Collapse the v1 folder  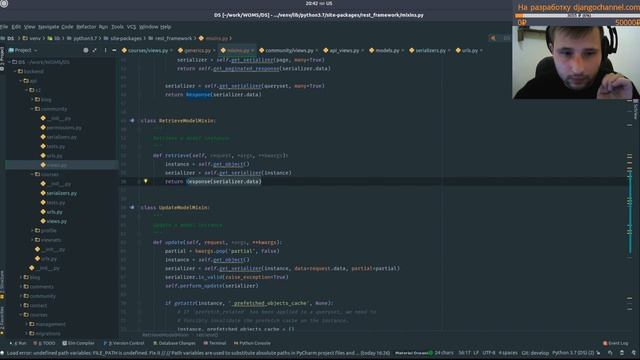(27, 90)
